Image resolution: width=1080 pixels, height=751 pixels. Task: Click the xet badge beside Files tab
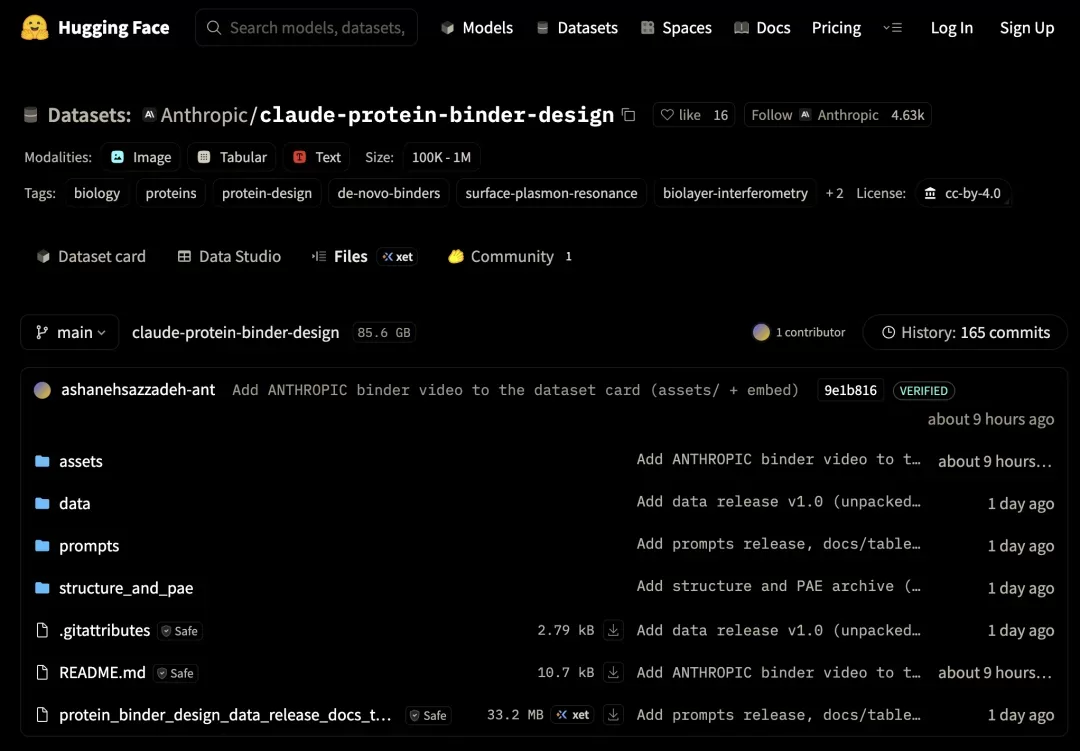click(x=397, y=257)
